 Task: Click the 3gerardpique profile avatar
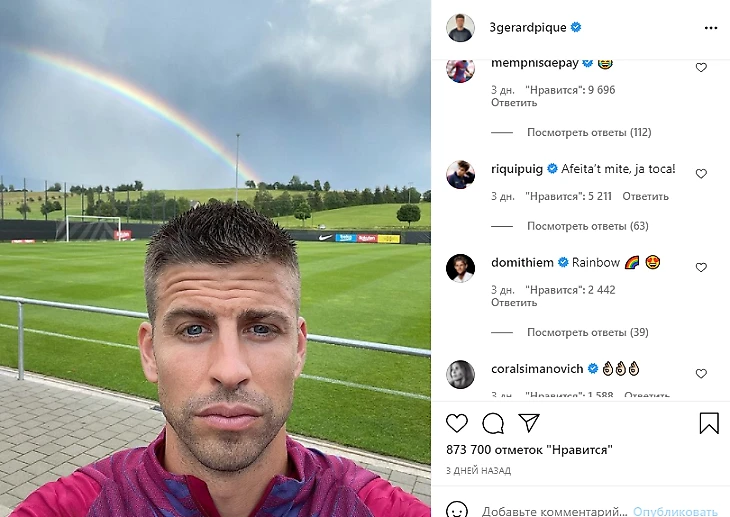pos(460,27)
